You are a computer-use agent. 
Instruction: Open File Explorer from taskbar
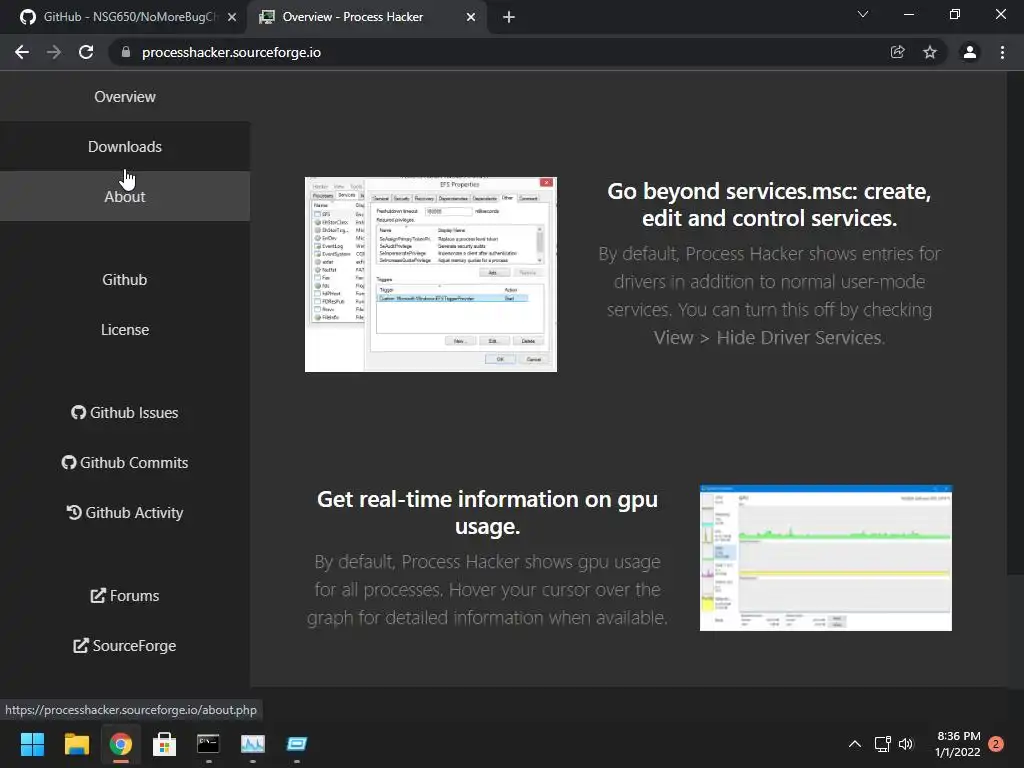(76, 744)
